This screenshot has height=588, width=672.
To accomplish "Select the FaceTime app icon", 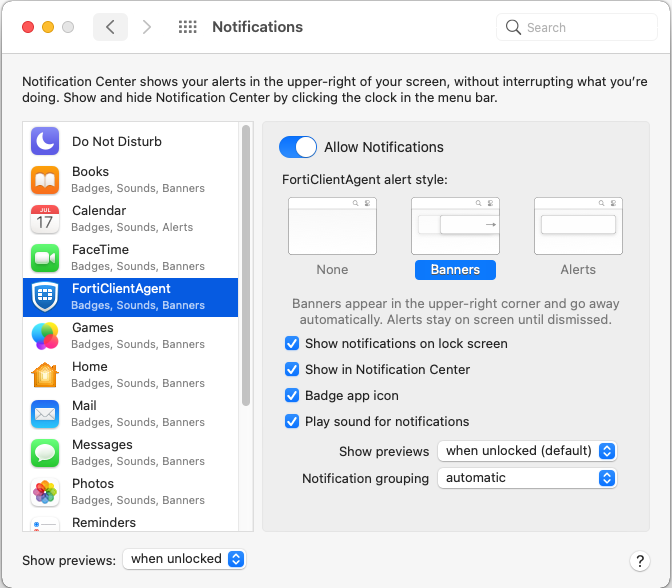I will (45, 258).
